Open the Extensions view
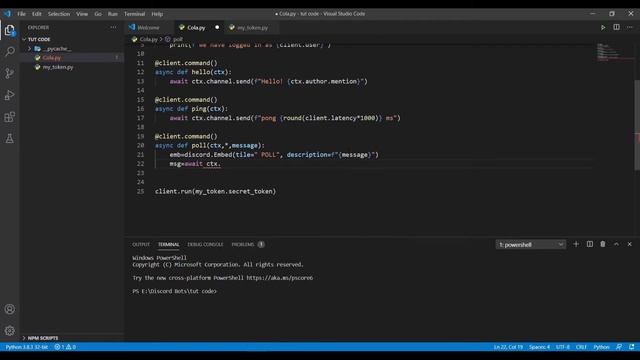This screenshot has width=640, height=360. 9,117
